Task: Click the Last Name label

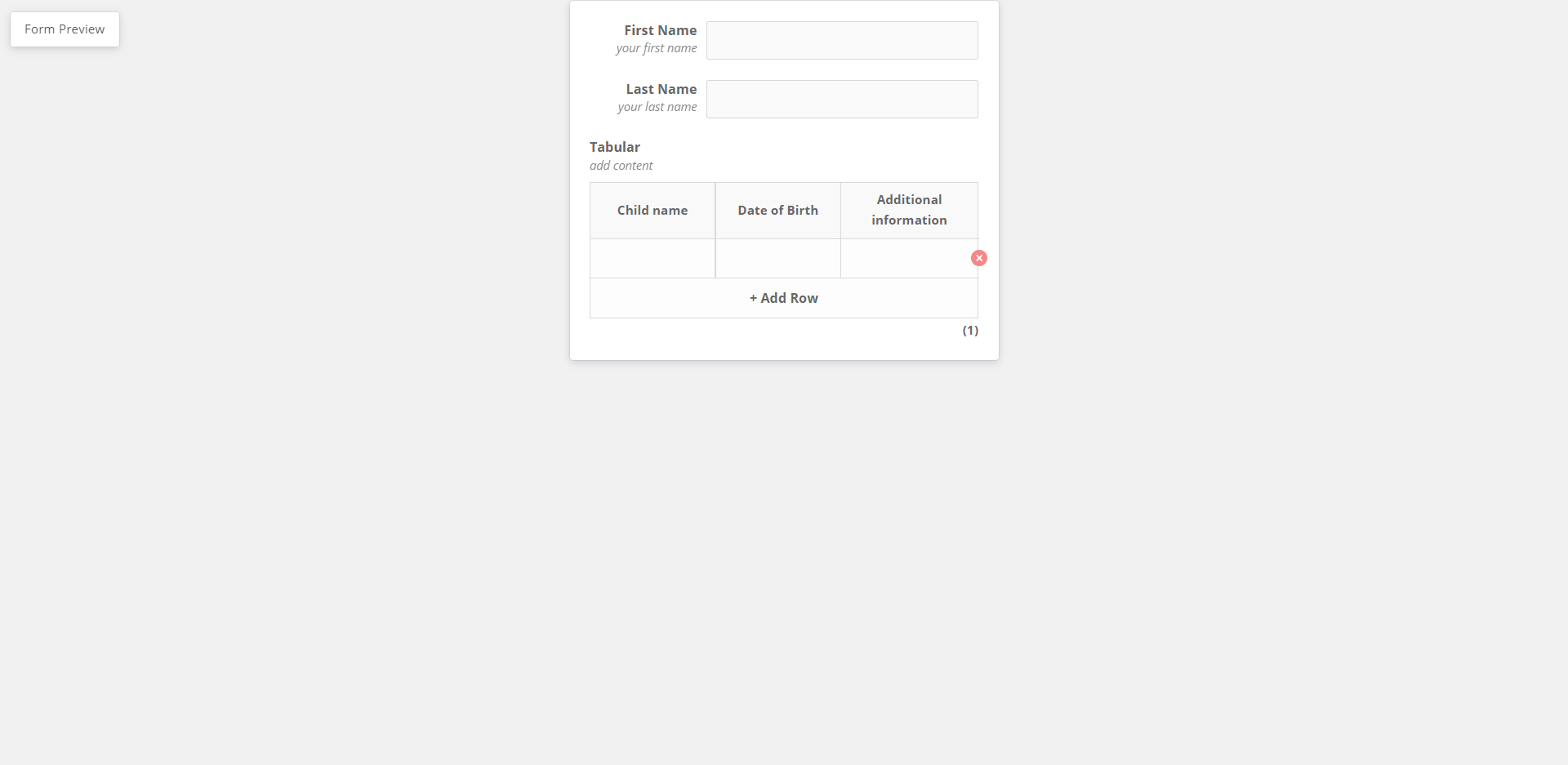Action: pyautogui.click(x=661, y=89)
